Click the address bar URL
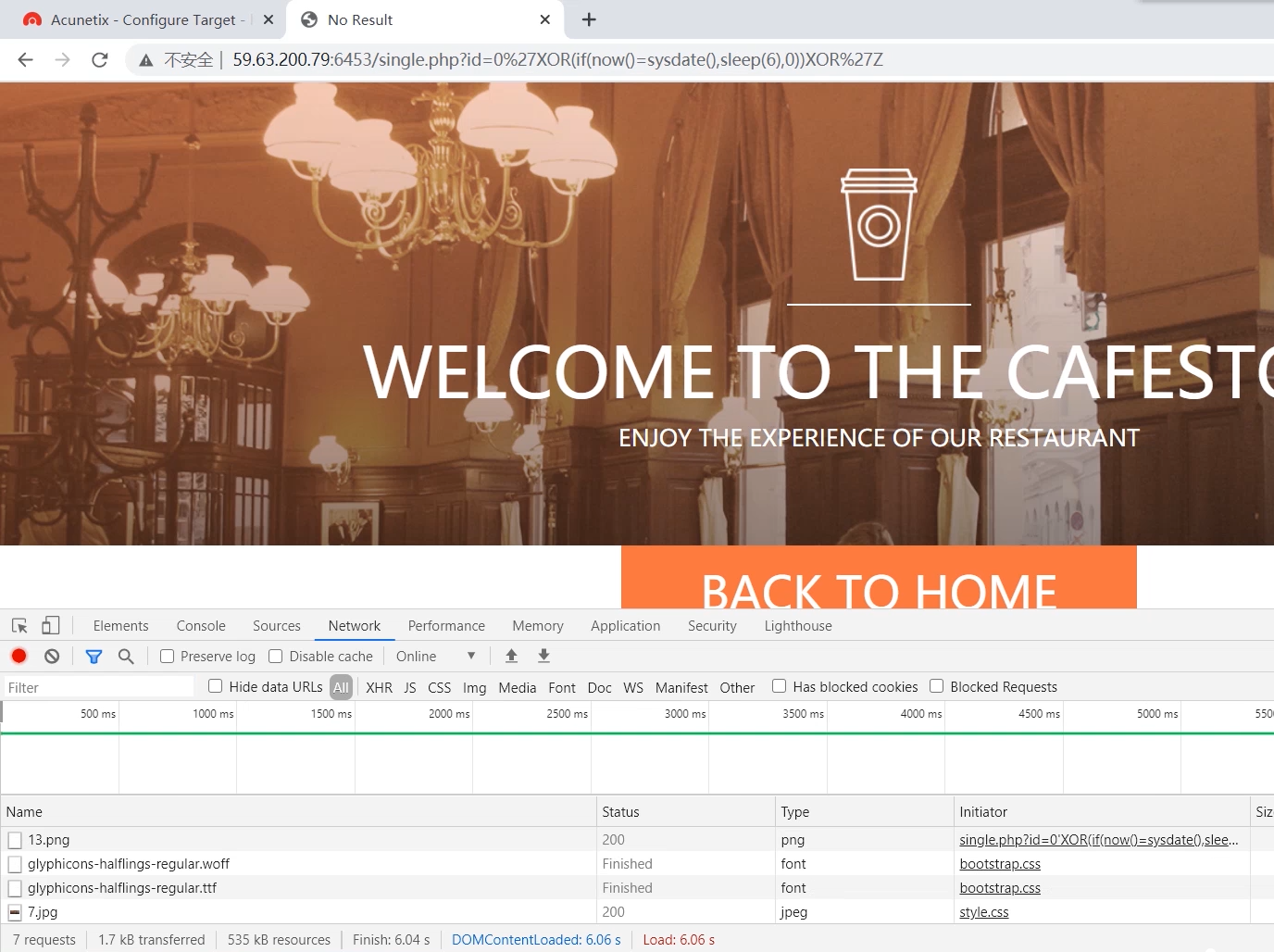The height and width of the screenshot is (952, 1274). pos(557,59)
